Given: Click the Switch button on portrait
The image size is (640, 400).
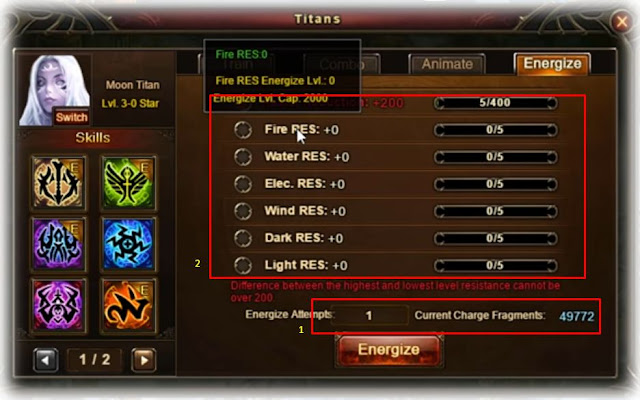Looking at the screenshot, I should click(x=71, y=118).
